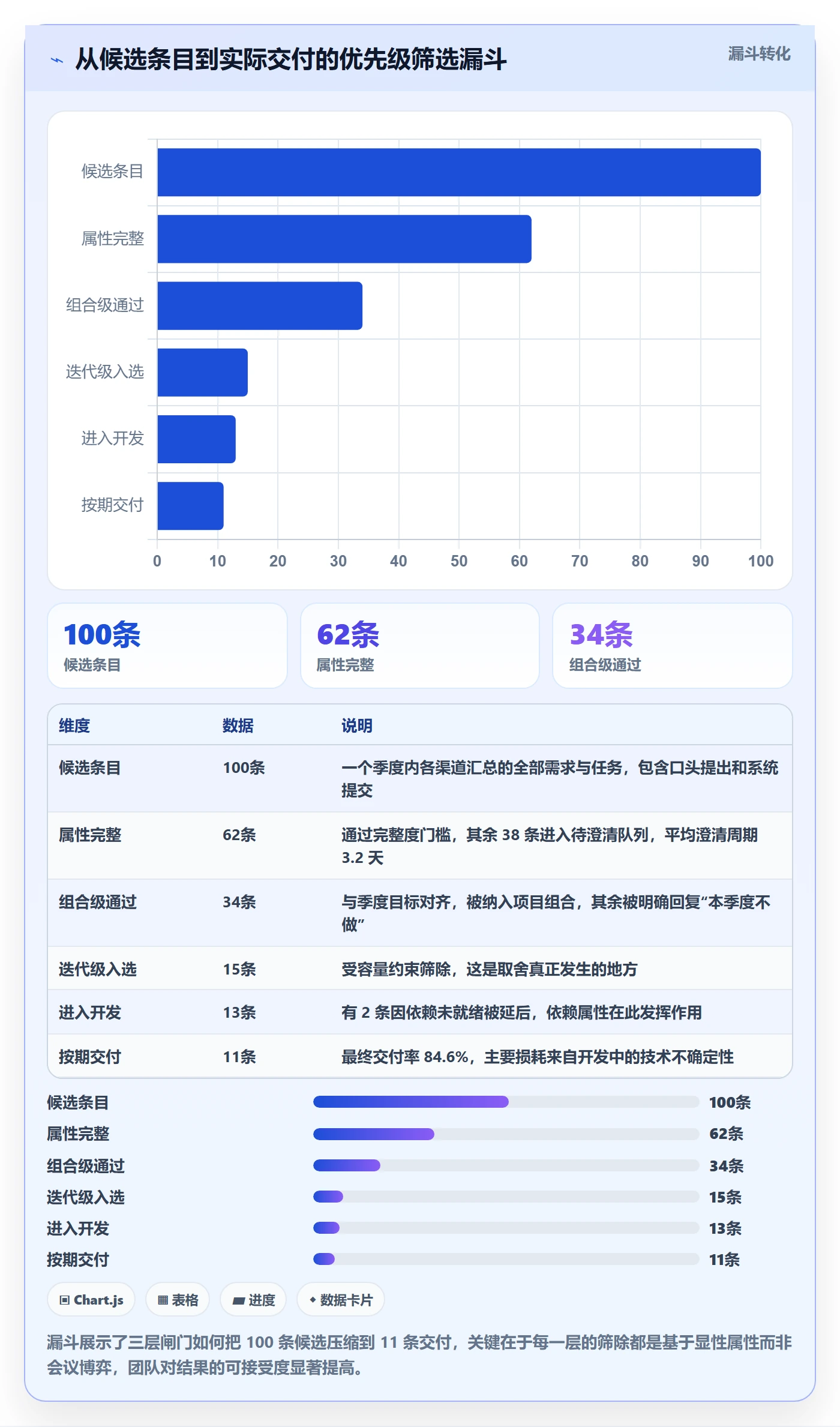
Task: Click the 属性完整 progress bar
Action: coord(506,1134)
